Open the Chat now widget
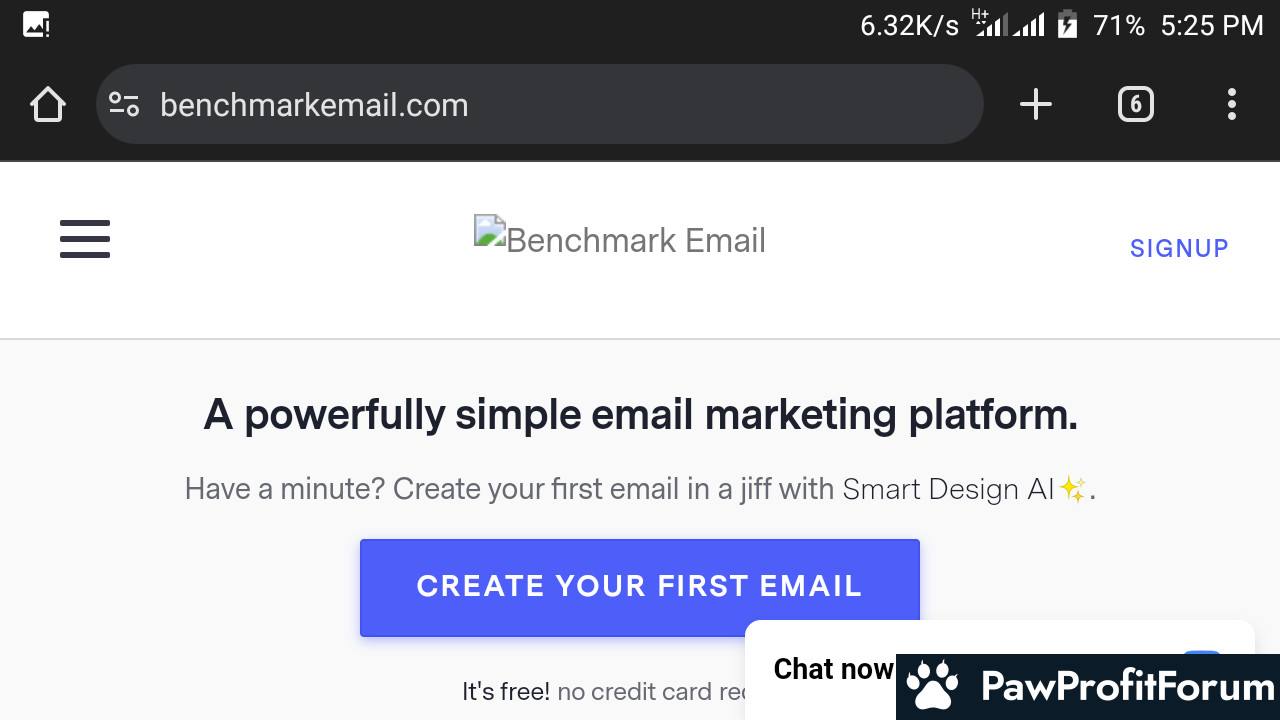The image size is (1280, 720). coord(834,668)
